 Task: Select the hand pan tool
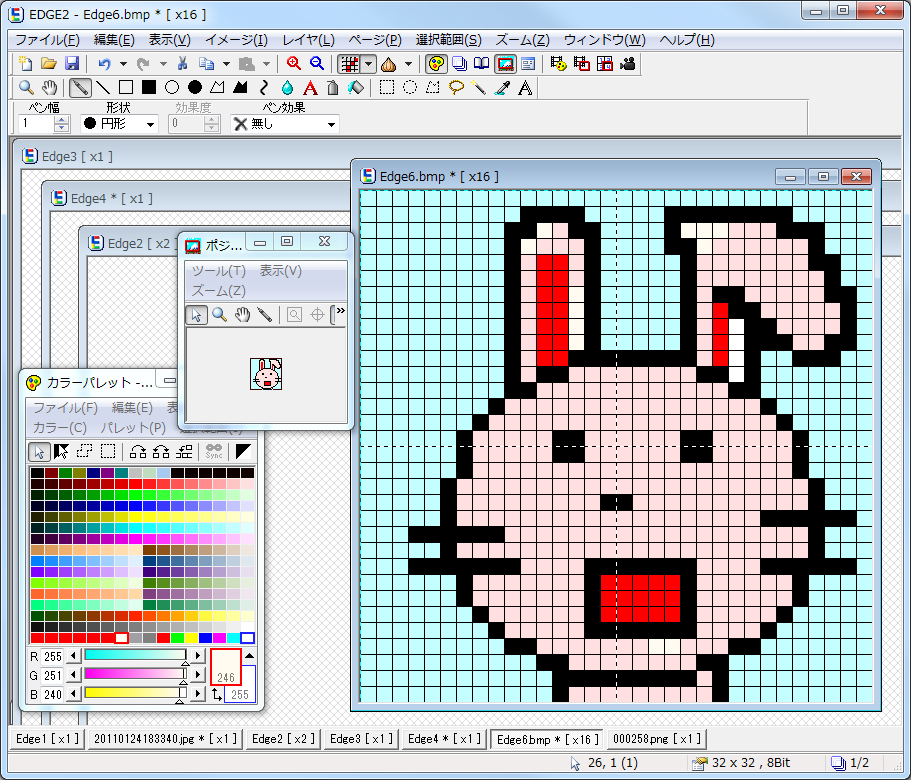tap(49, 88)
